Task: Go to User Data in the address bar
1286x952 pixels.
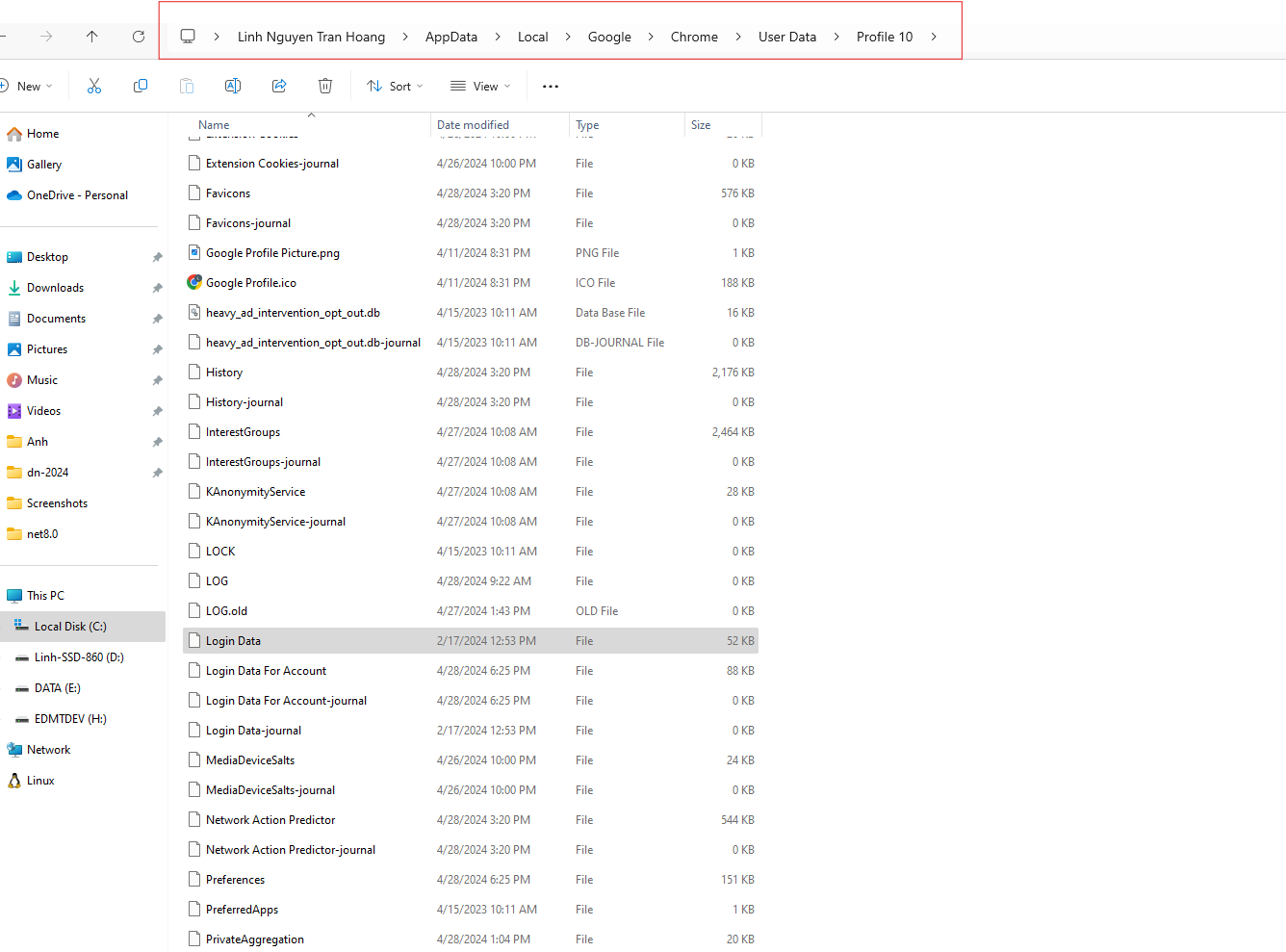Action: [787, 37]
